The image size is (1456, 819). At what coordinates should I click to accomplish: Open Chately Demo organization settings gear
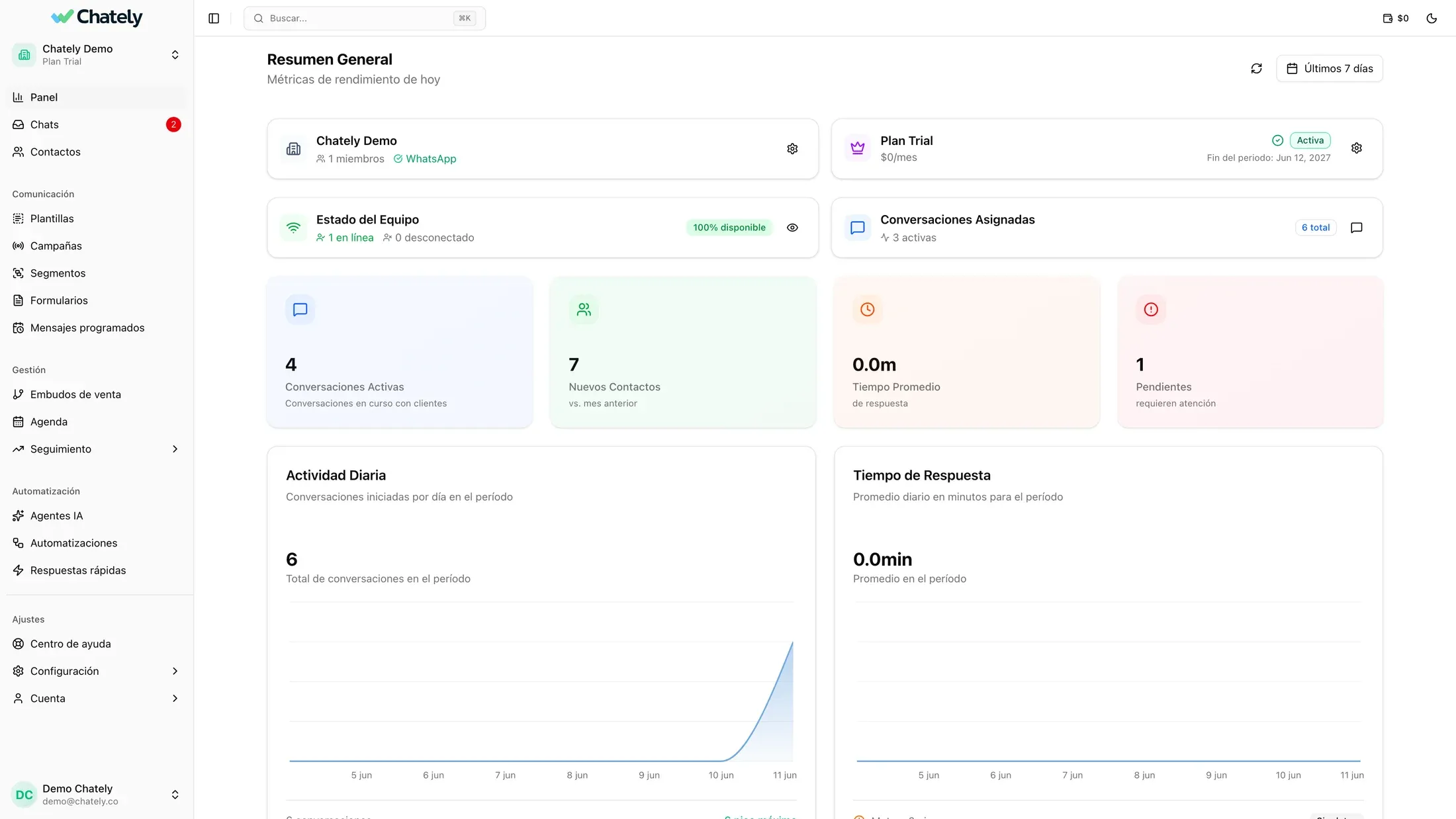(792, 149)
